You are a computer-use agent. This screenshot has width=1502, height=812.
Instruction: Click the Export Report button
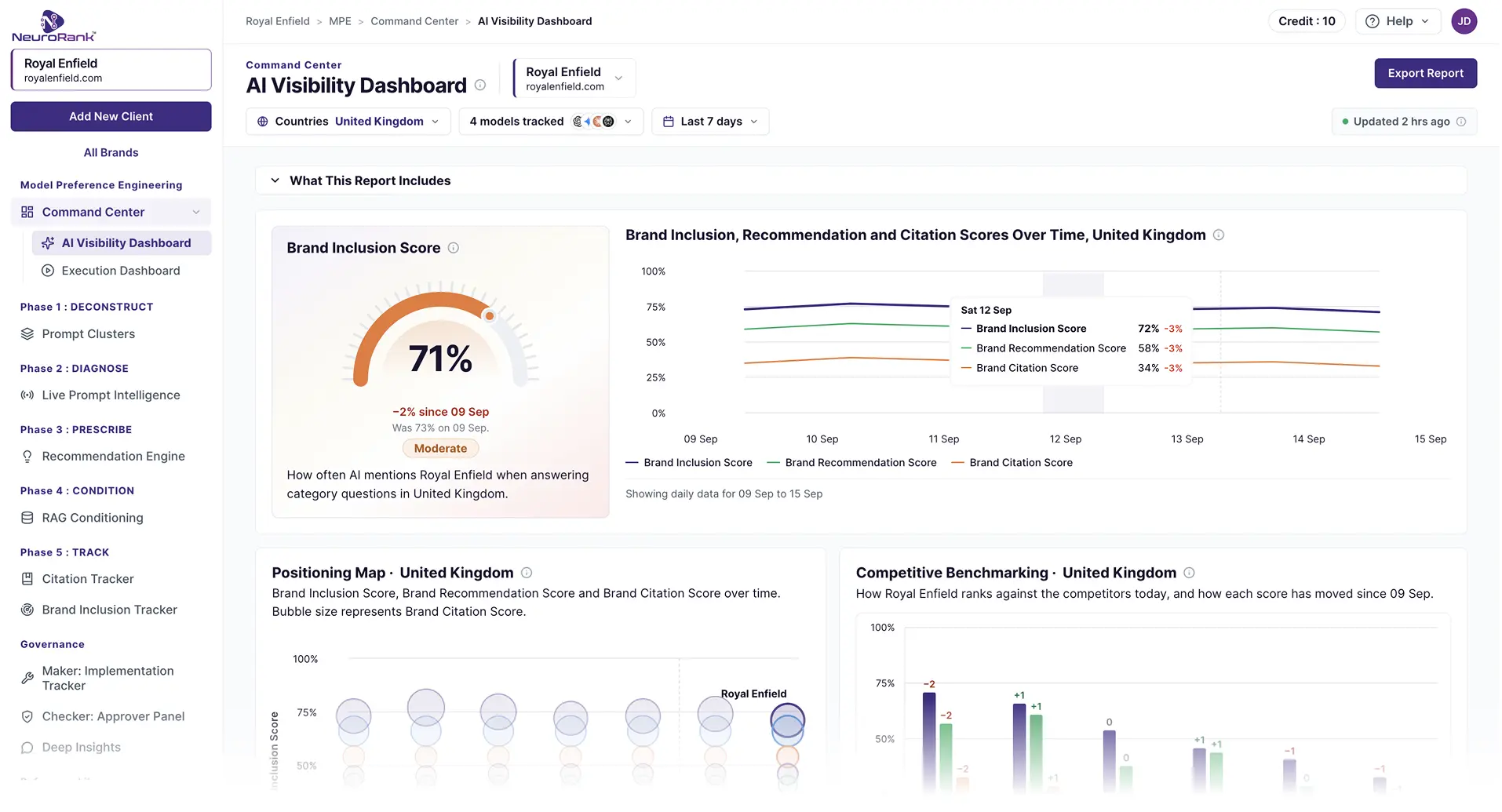click(1425, 73)
